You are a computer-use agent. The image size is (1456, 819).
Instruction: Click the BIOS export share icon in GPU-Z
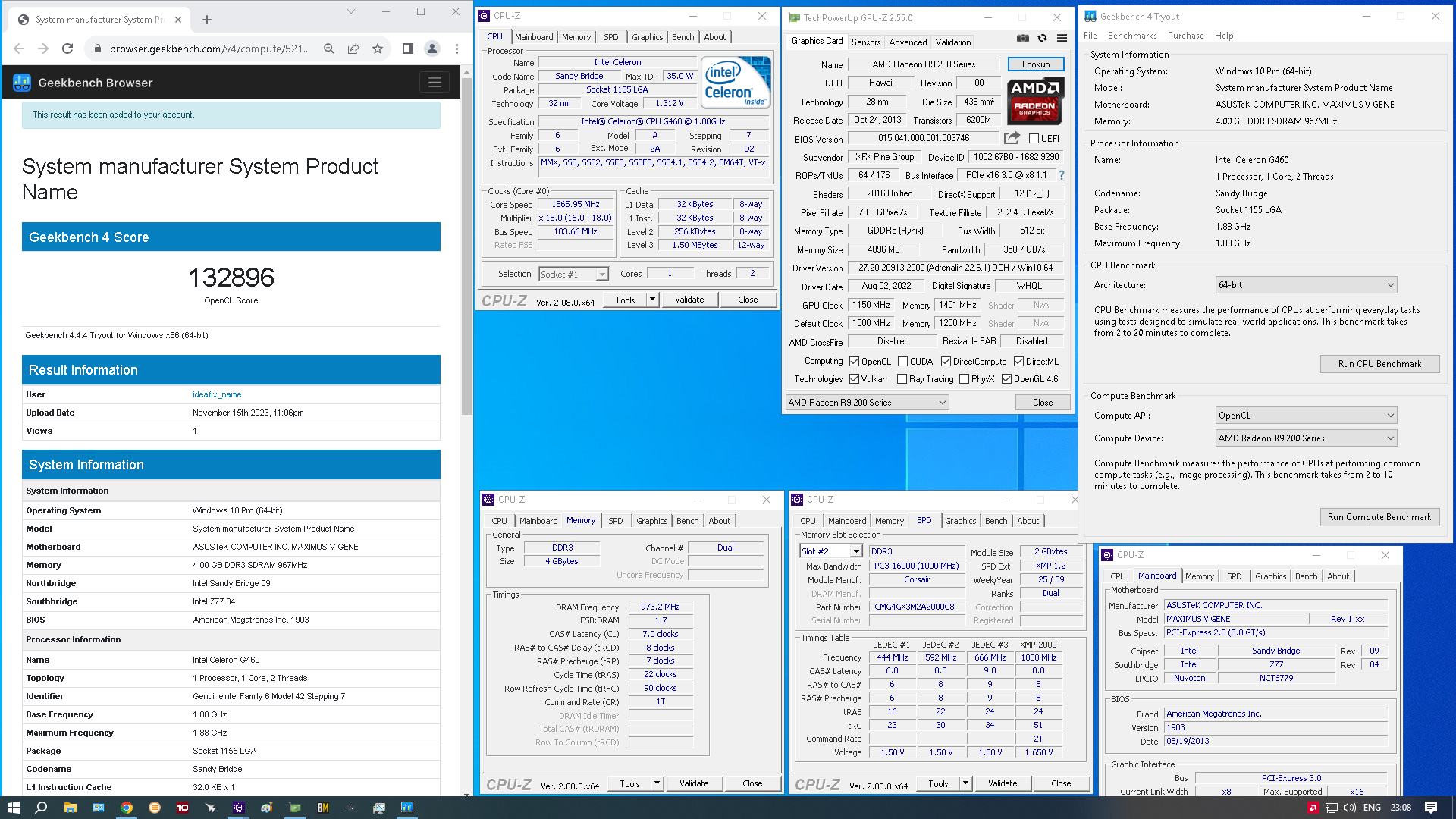click(1012, 138)
